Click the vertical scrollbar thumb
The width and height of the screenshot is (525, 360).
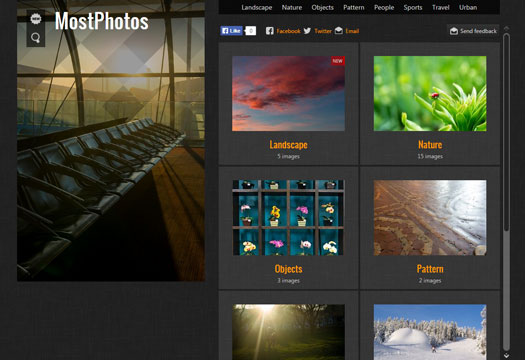(506, 132)
